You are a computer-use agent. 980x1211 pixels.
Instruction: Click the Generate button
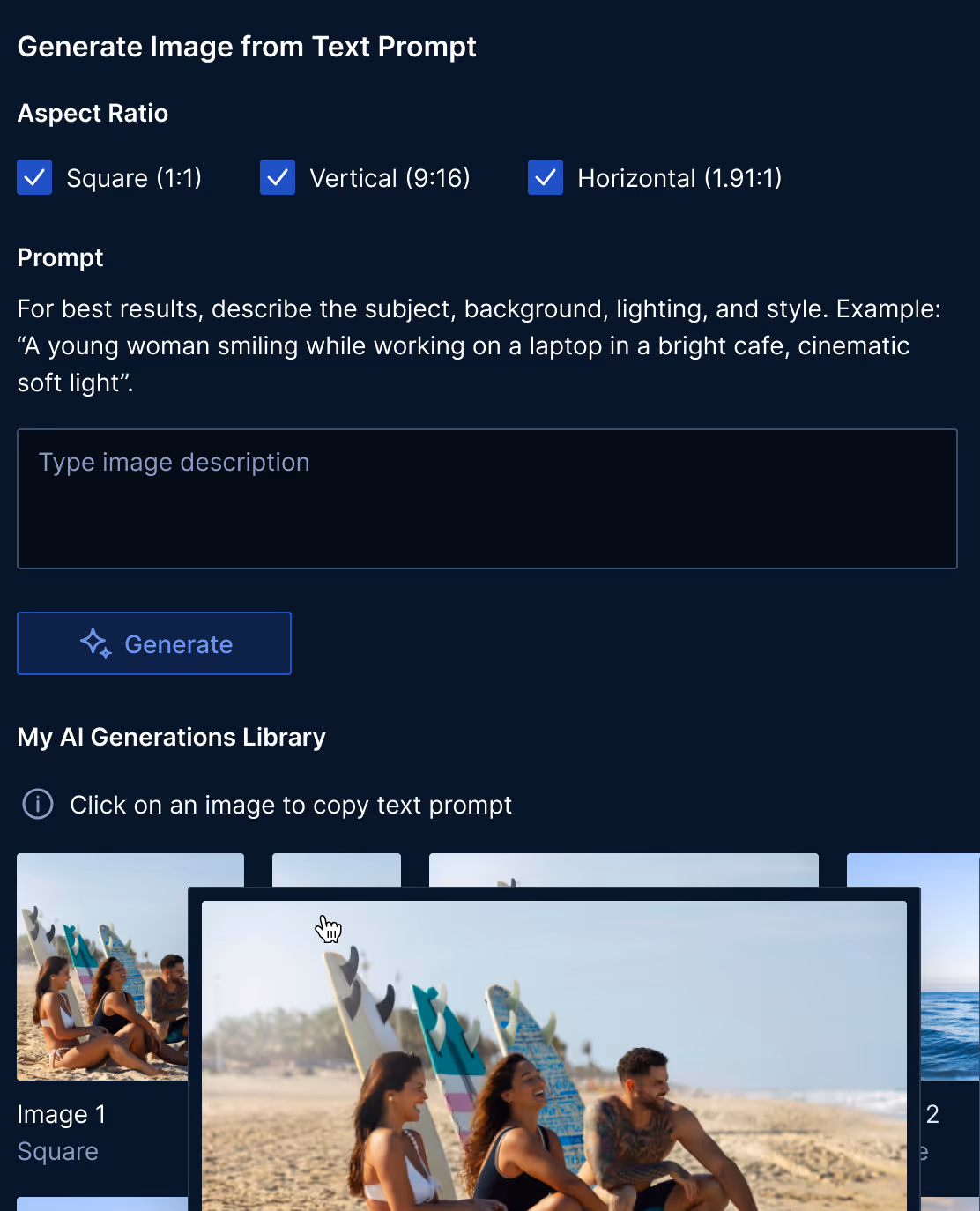click(154, 643)
